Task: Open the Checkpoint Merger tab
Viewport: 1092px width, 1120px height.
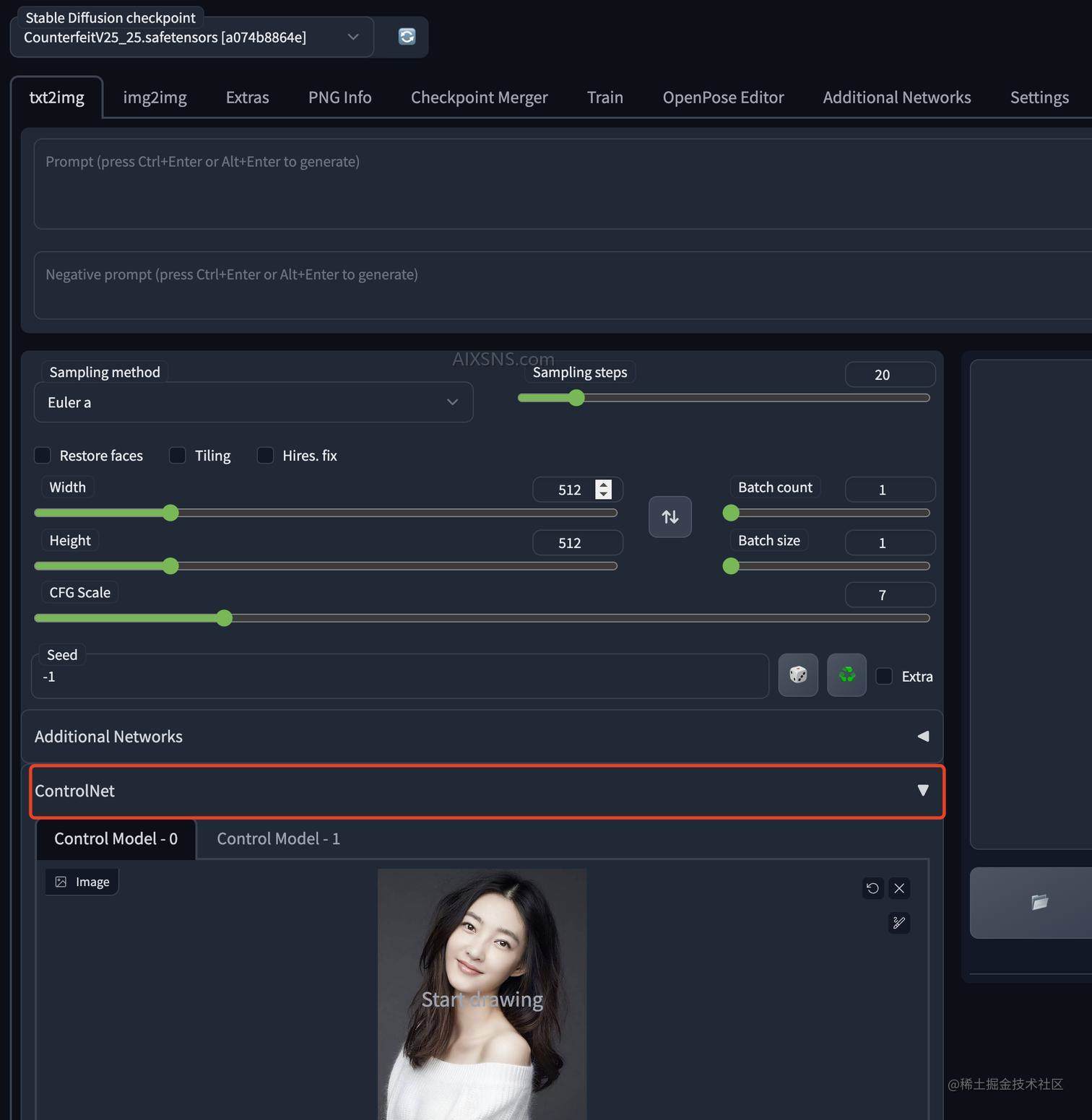Action: pyautogui.click(x=479, y=97)
